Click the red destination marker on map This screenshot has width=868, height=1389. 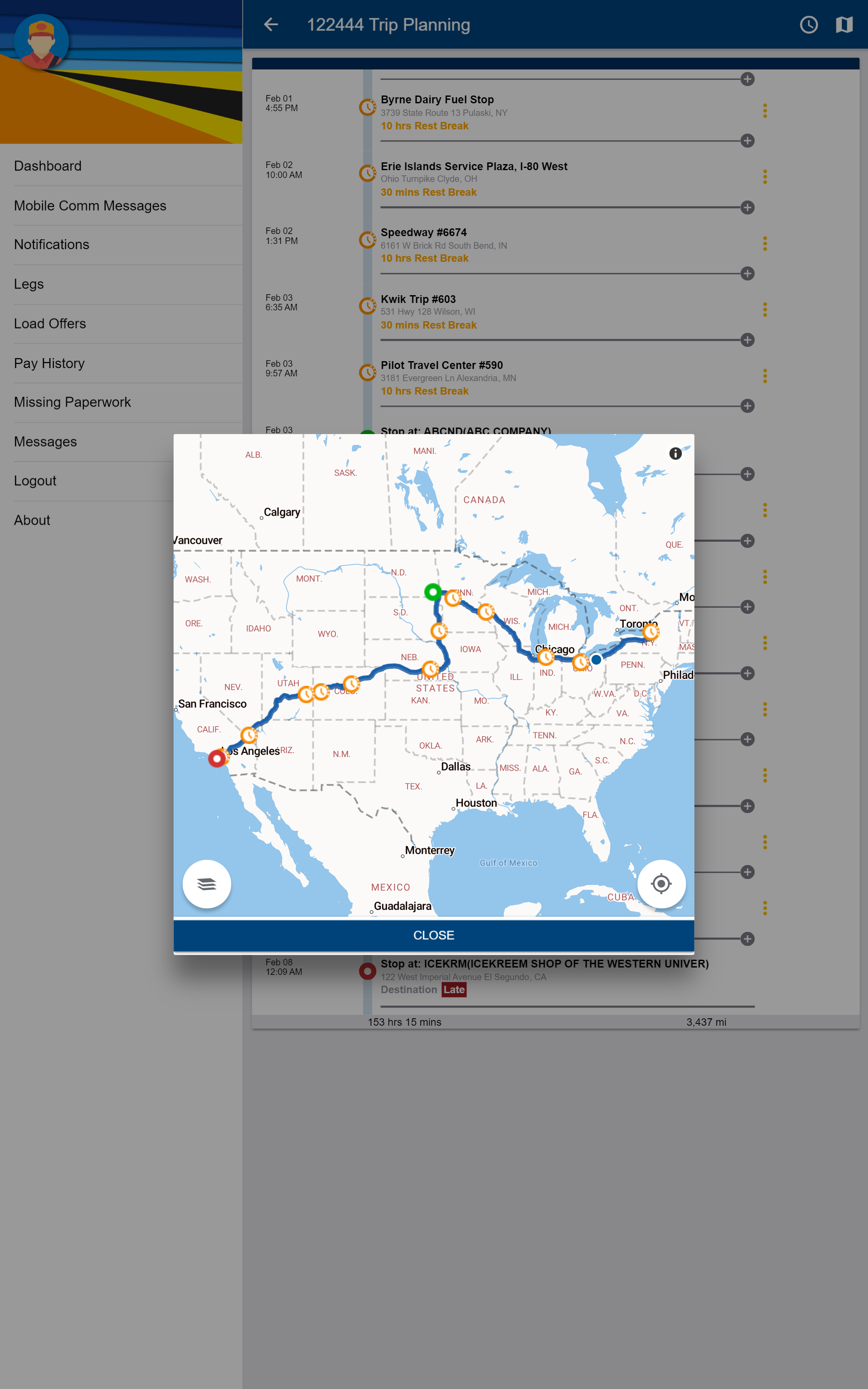217,758
